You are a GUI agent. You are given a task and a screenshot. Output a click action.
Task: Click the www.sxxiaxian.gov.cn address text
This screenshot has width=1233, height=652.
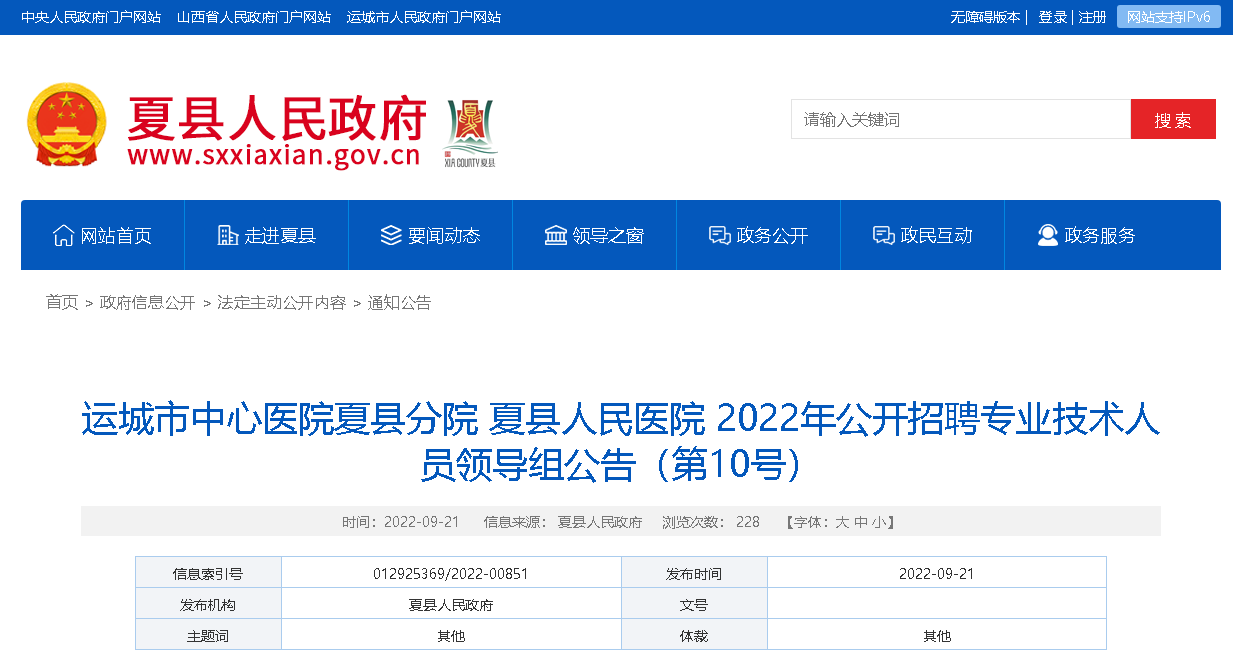[274, 156]
